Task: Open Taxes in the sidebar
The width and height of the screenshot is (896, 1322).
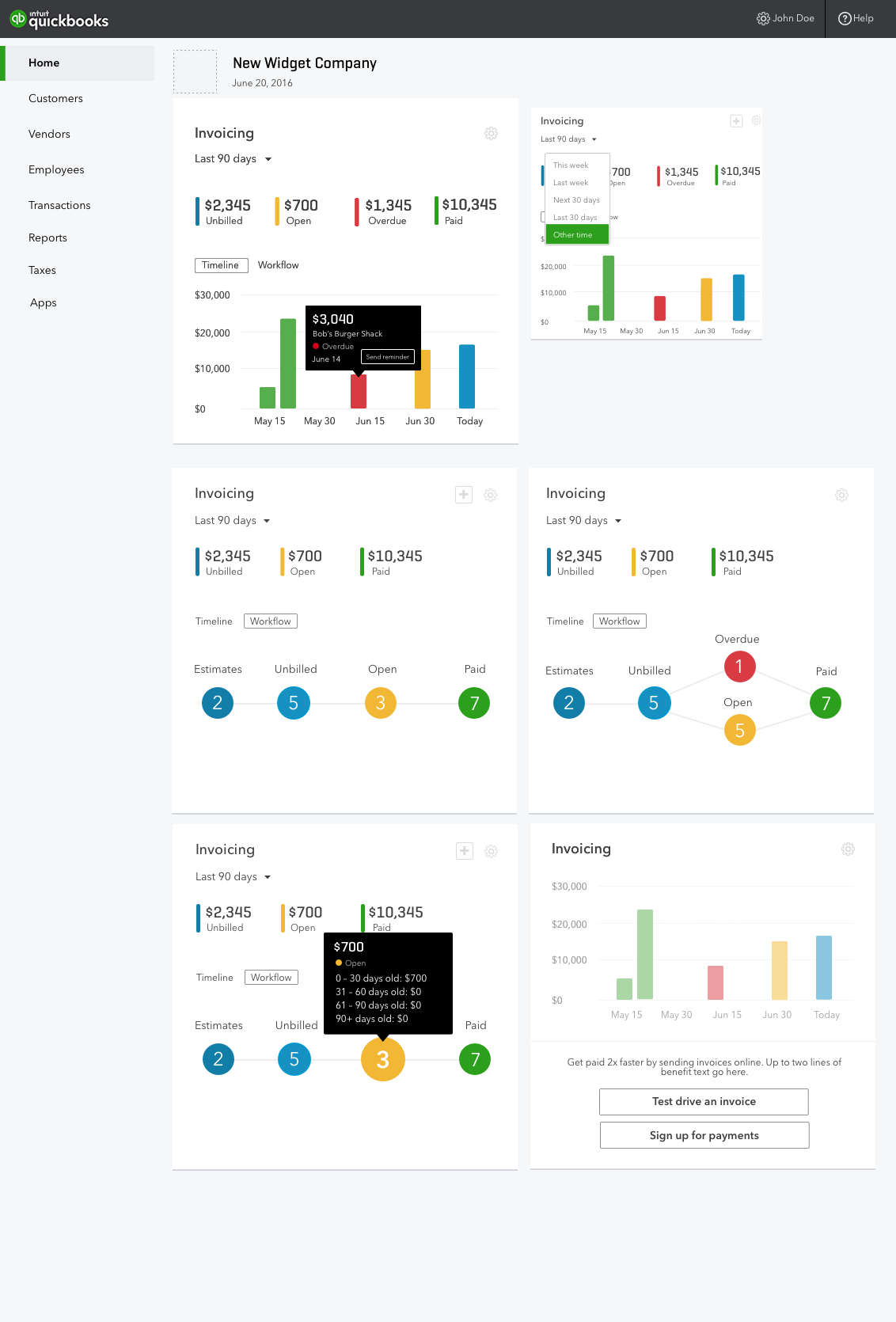Action: click(x=42, y=270)
